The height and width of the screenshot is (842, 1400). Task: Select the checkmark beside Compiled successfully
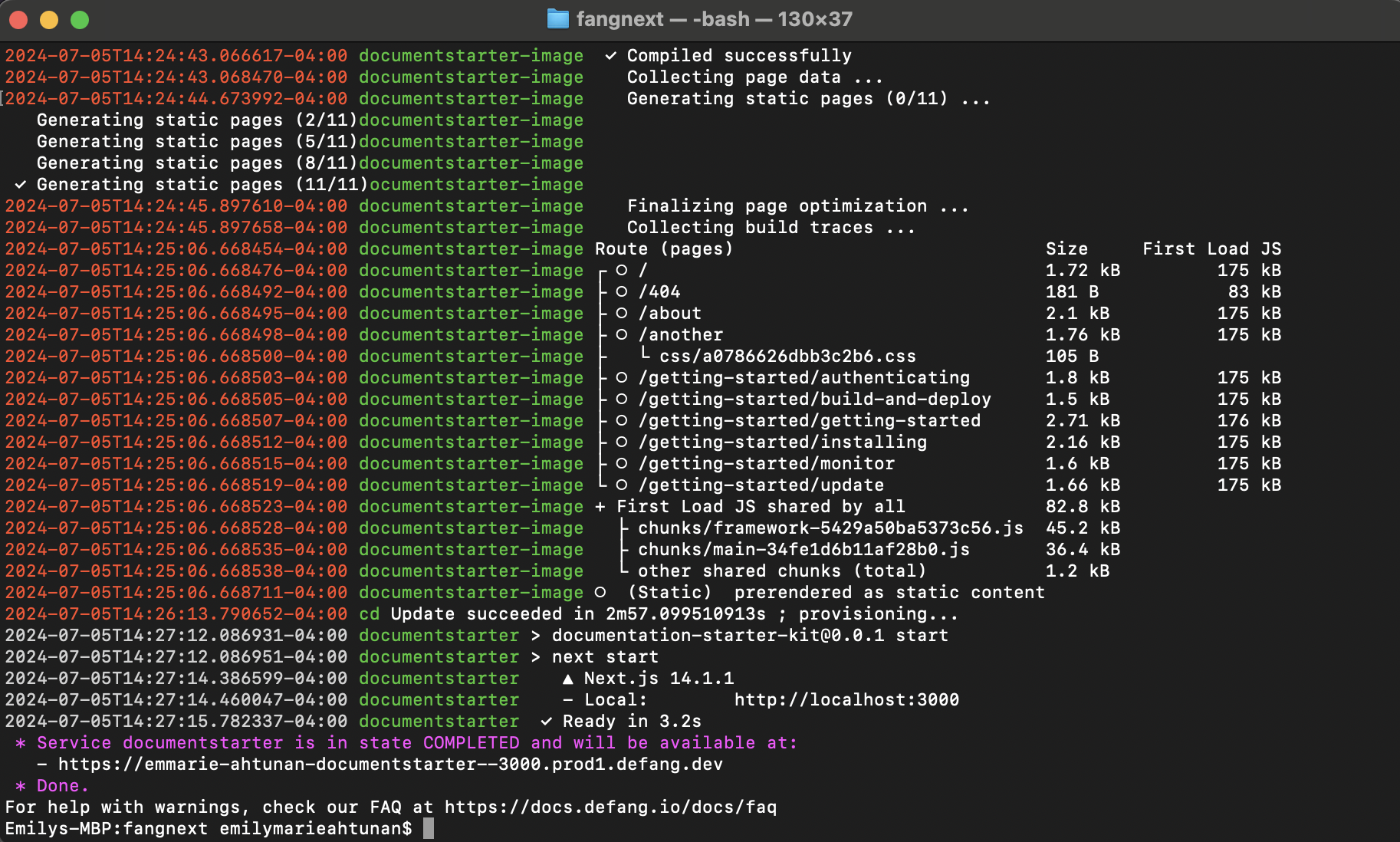coord(610,55)
